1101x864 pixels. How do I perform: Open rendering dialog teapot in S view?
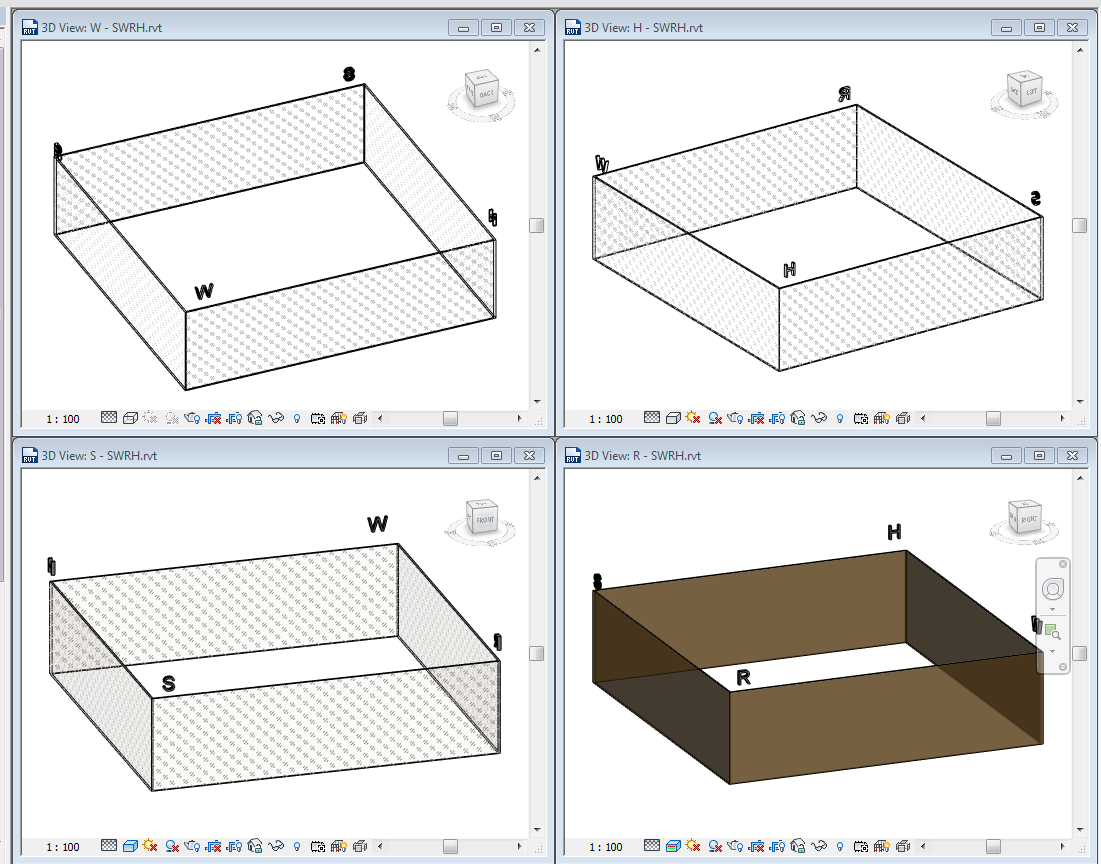pyautogui.click(x=192, y=846)
